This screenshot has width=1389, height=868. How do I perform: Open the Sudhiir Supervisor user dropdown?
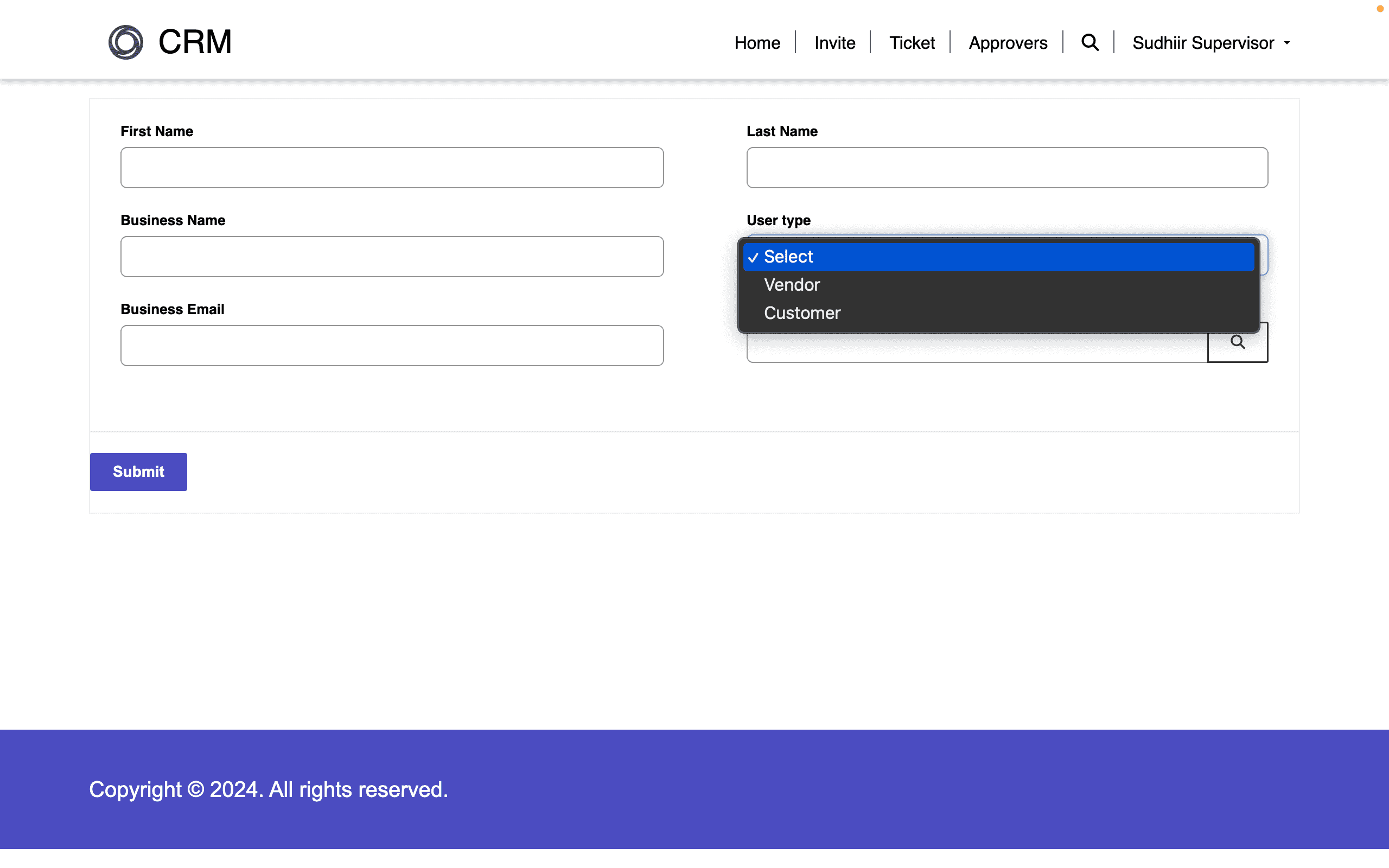(1203, 43)
